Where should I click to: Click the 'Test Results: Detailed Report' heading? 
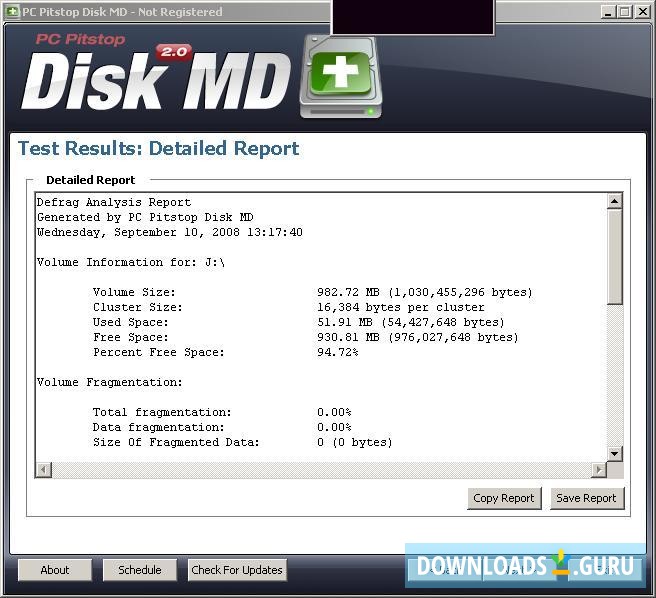tap(159, 149)
